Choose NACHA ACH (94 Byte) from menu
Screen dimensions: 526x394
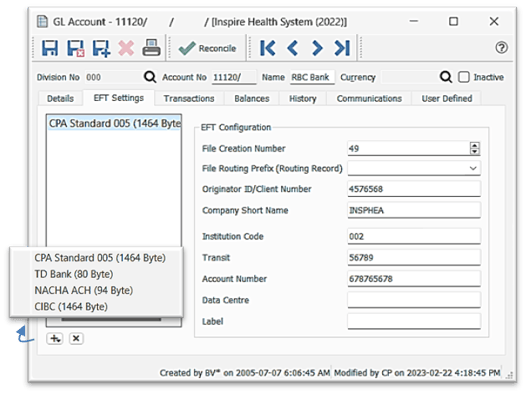coord(84,290)
